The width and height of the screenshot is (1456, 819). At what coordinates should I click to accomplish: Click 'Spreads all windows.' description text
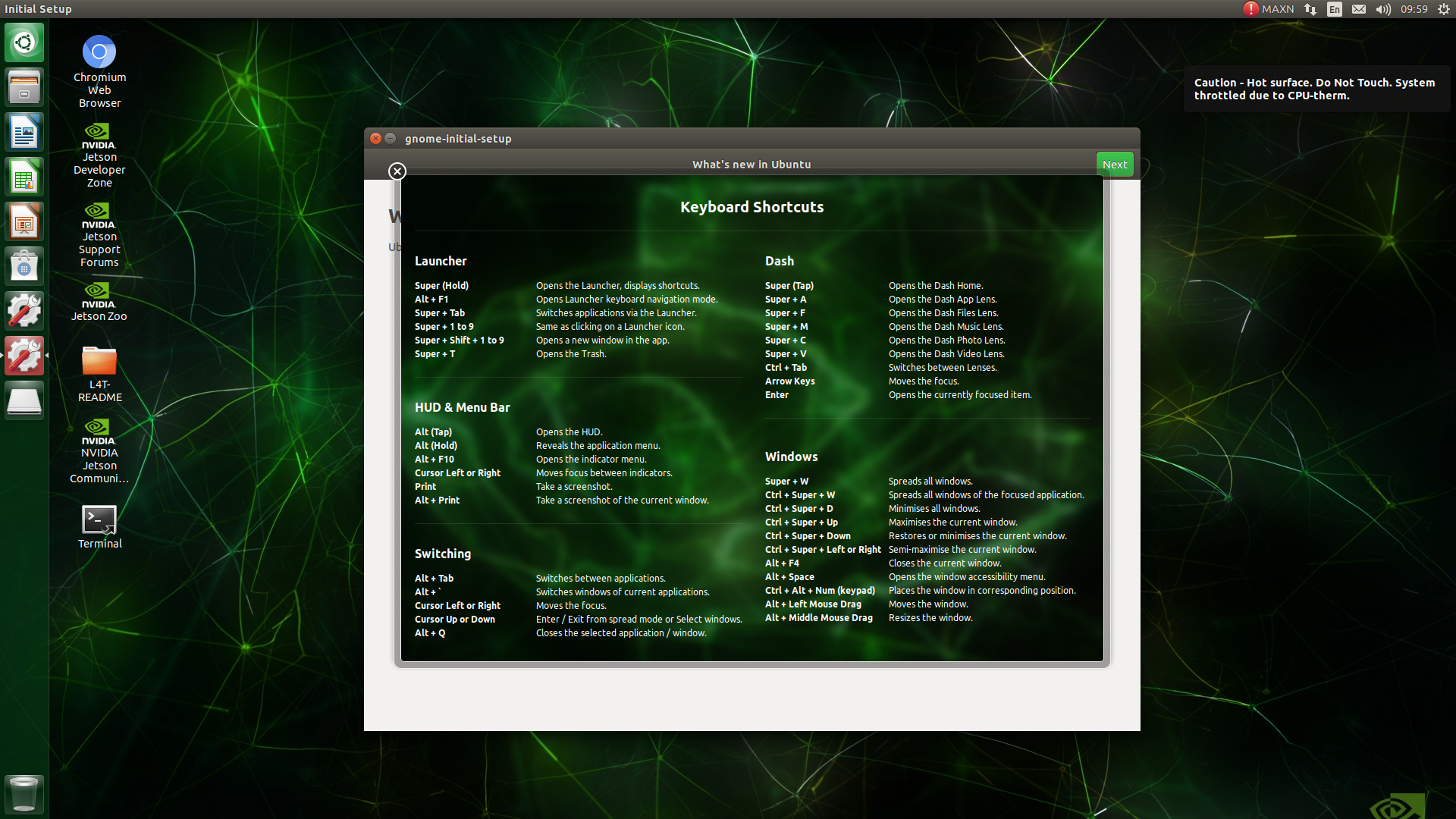(930, 482)
